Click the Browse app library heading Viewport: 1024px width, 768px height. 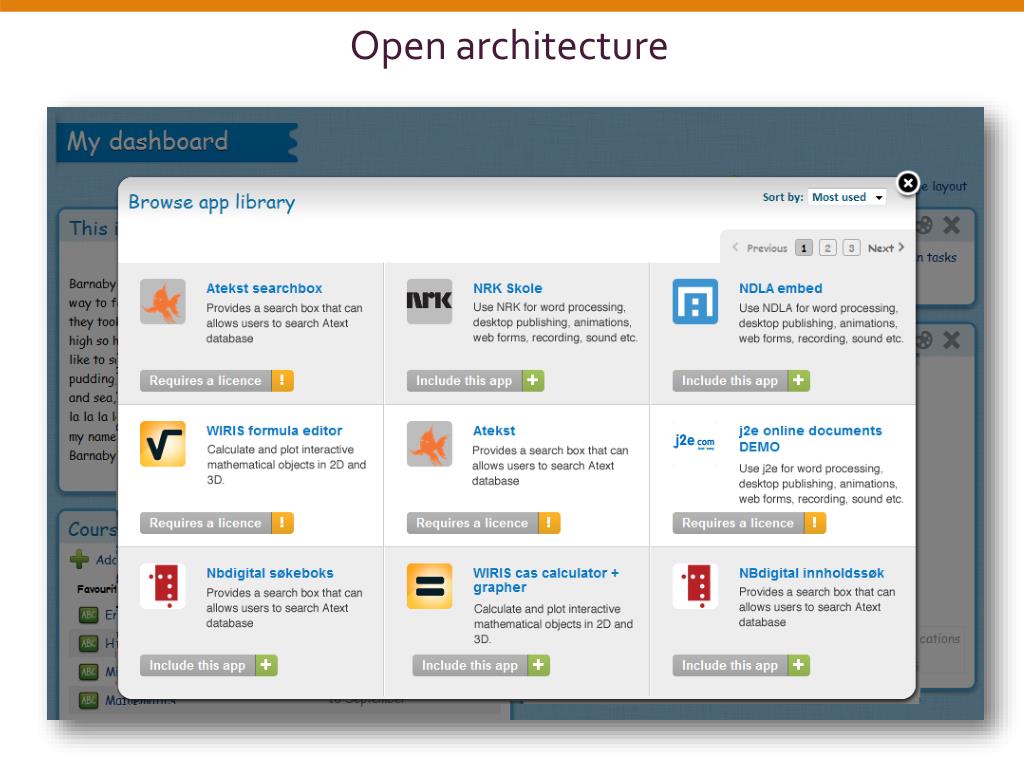pos(212,202)
